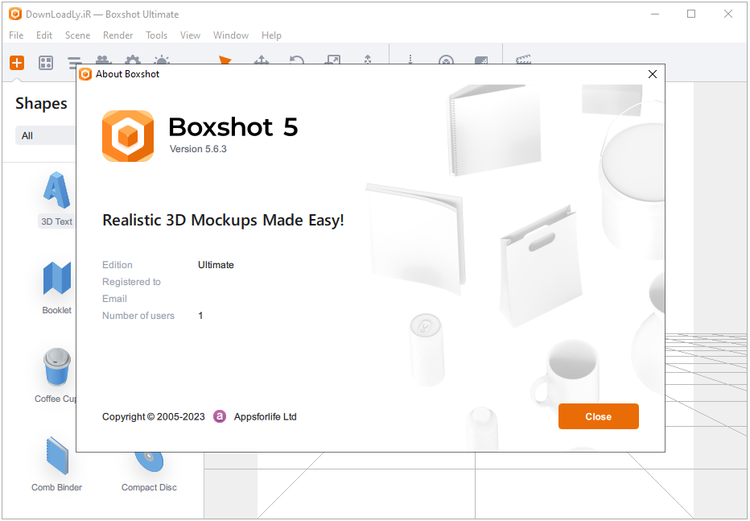Open the Help menu
Screen dimensions: 750x521
click(271, 35)
